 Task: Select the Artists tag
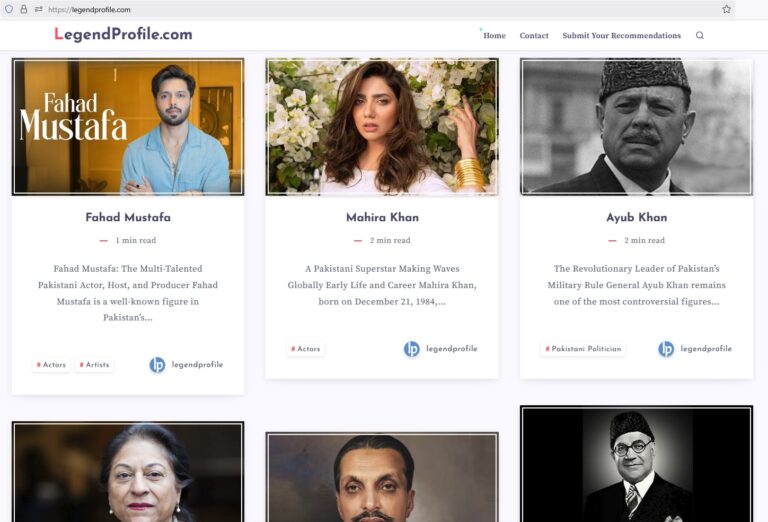(x=95, y=365)
